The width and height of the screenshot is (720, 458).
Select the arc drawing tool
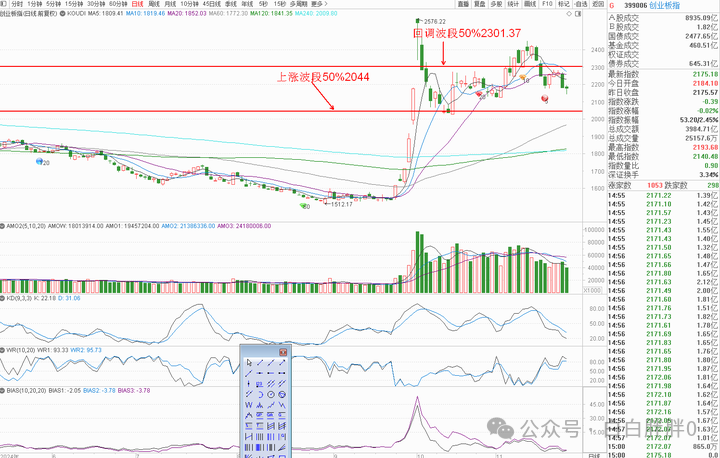coord(260,394)
